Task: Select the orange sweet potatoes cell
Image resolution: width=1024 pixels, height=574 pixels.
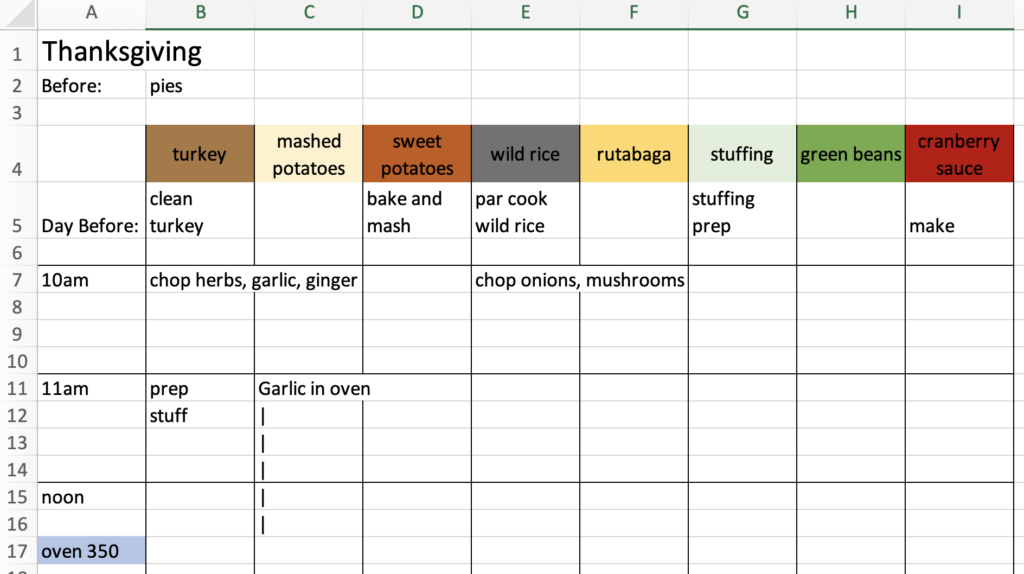Action: (417, 154)
